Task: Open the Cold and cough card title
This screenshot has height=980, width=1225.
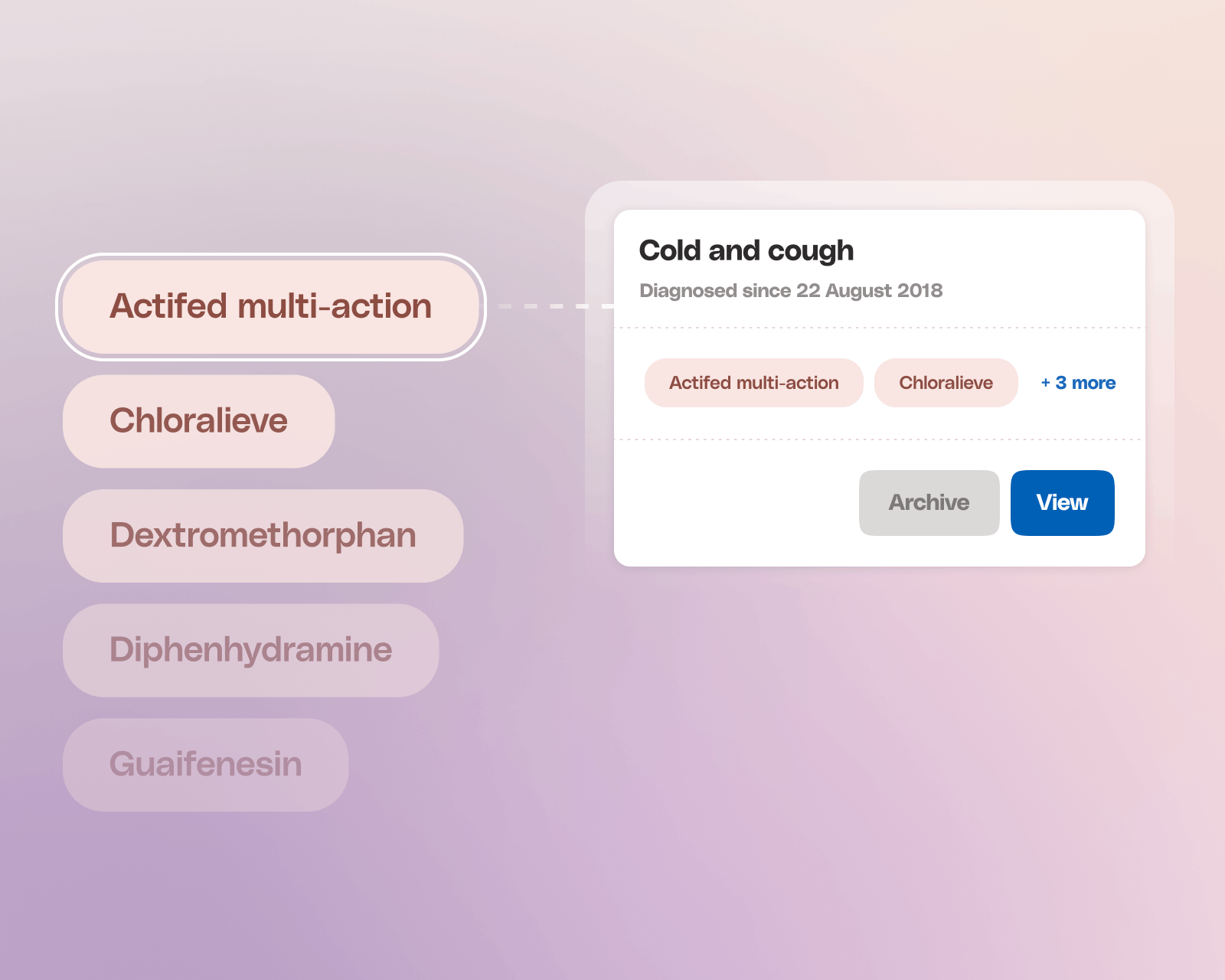Action: pos(746,251)
